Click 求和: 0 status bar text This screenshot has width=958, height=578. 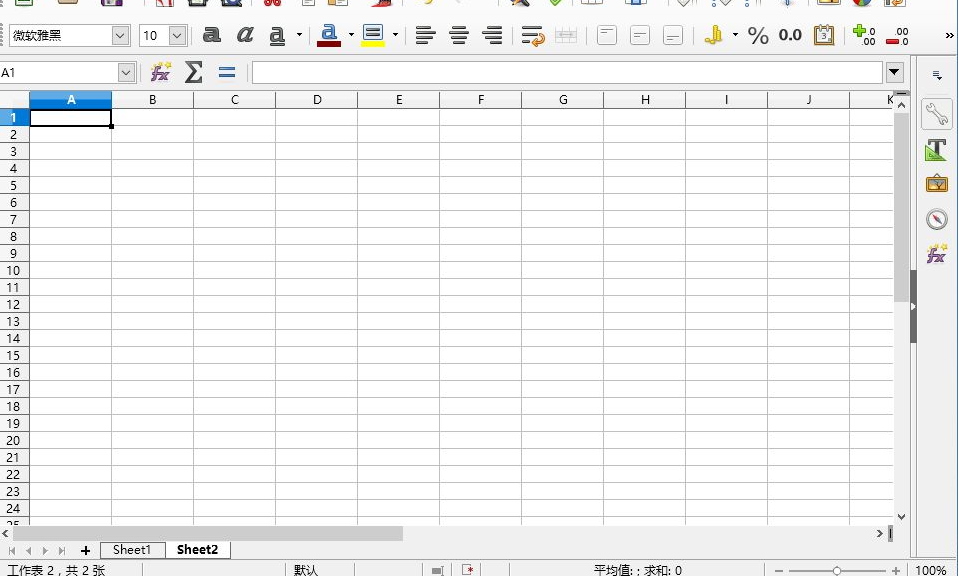point(662,571)
